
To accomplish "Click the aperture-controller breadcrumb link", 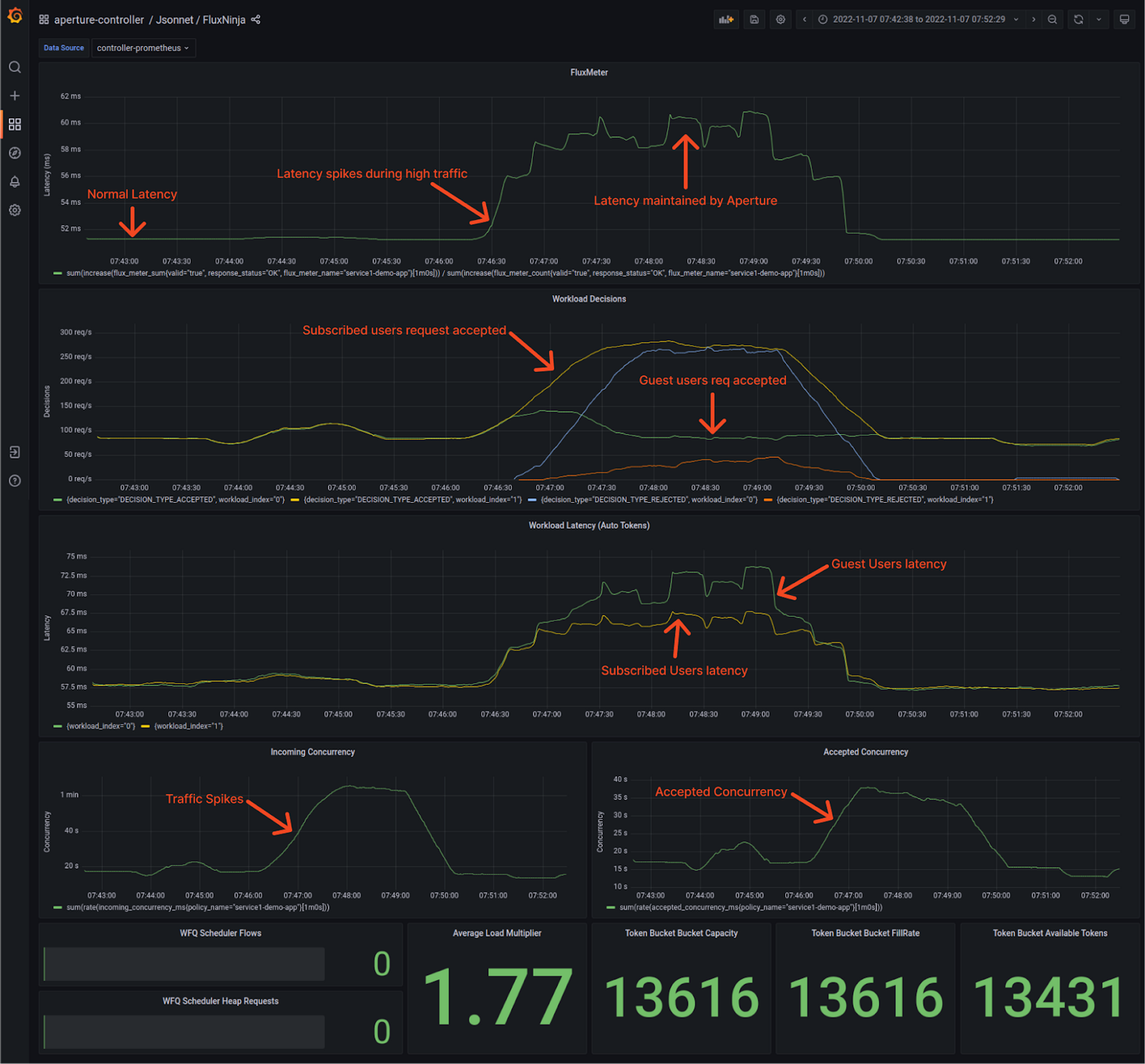I will (99, 19).
